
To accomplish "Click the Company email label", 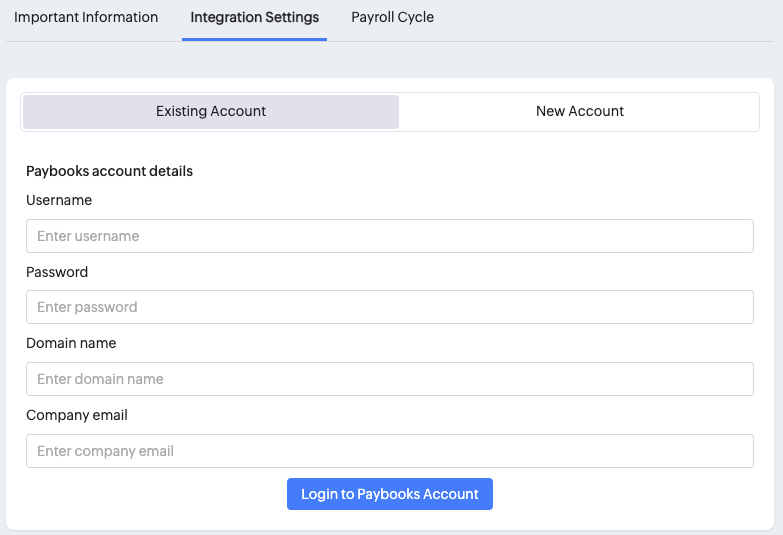I will [x=77, y=415].
